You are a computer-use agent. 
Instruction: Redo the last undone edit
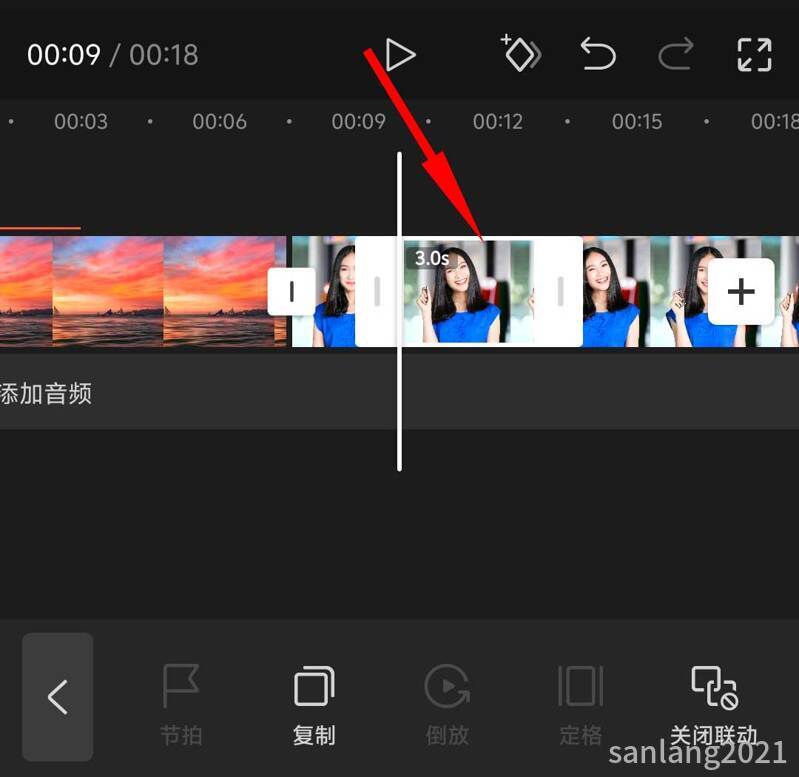(676, 53)
